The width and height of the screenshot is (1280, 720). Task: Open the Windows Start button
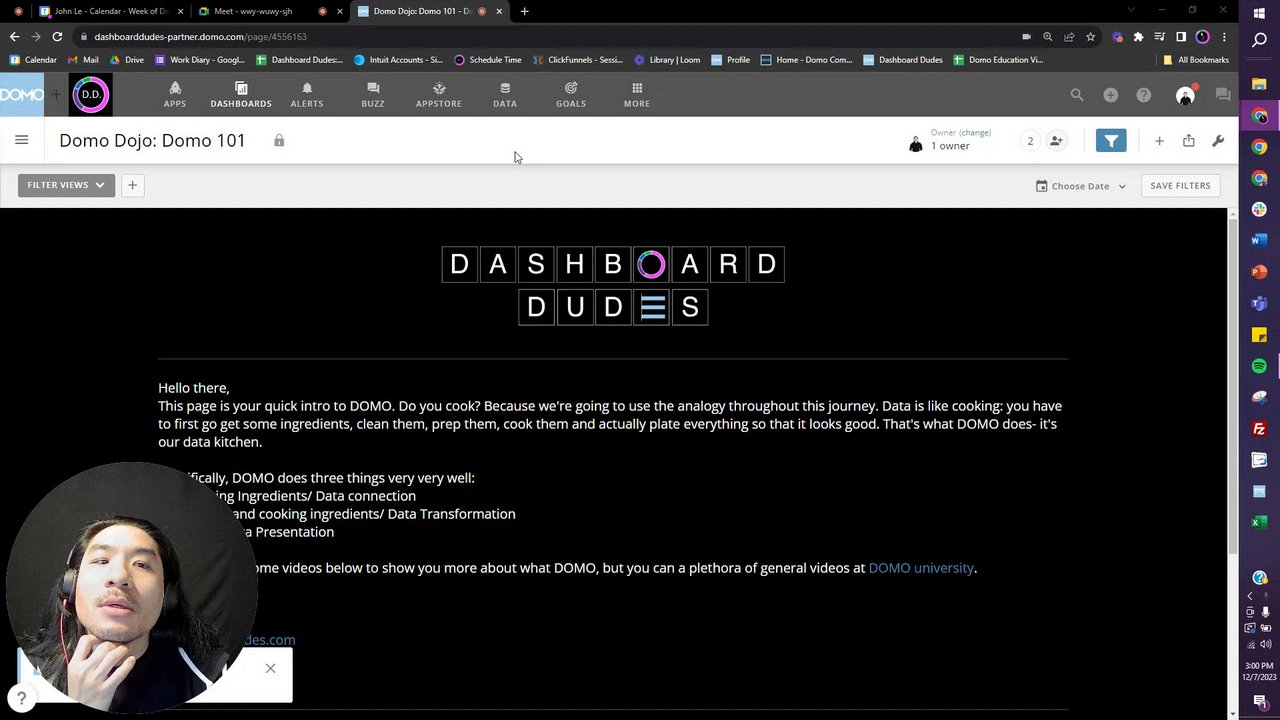click(1259, 12)
